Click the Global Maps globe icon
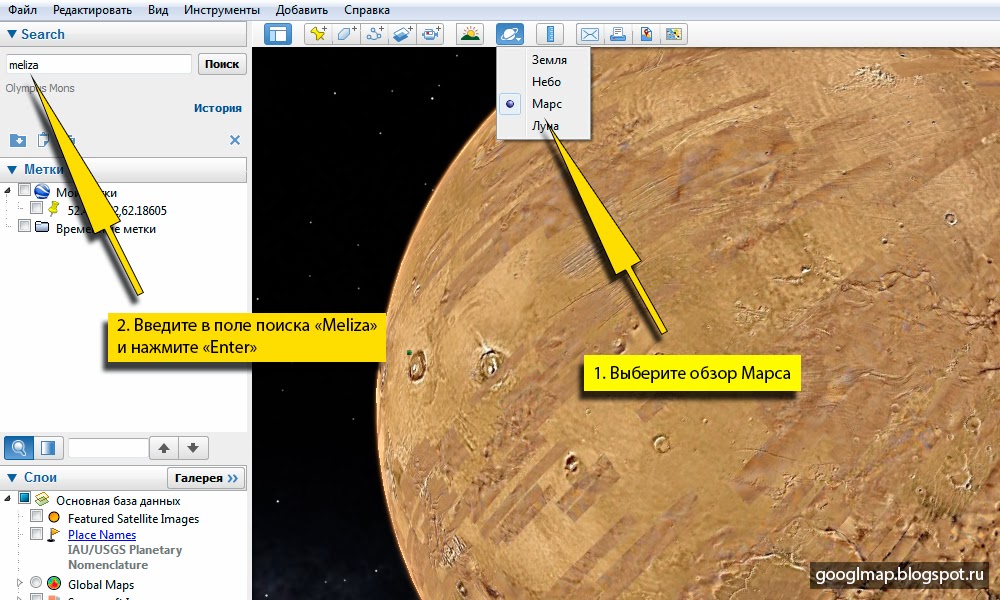The height and width of the screenshot is (600, 1000). tap(54, 583)
